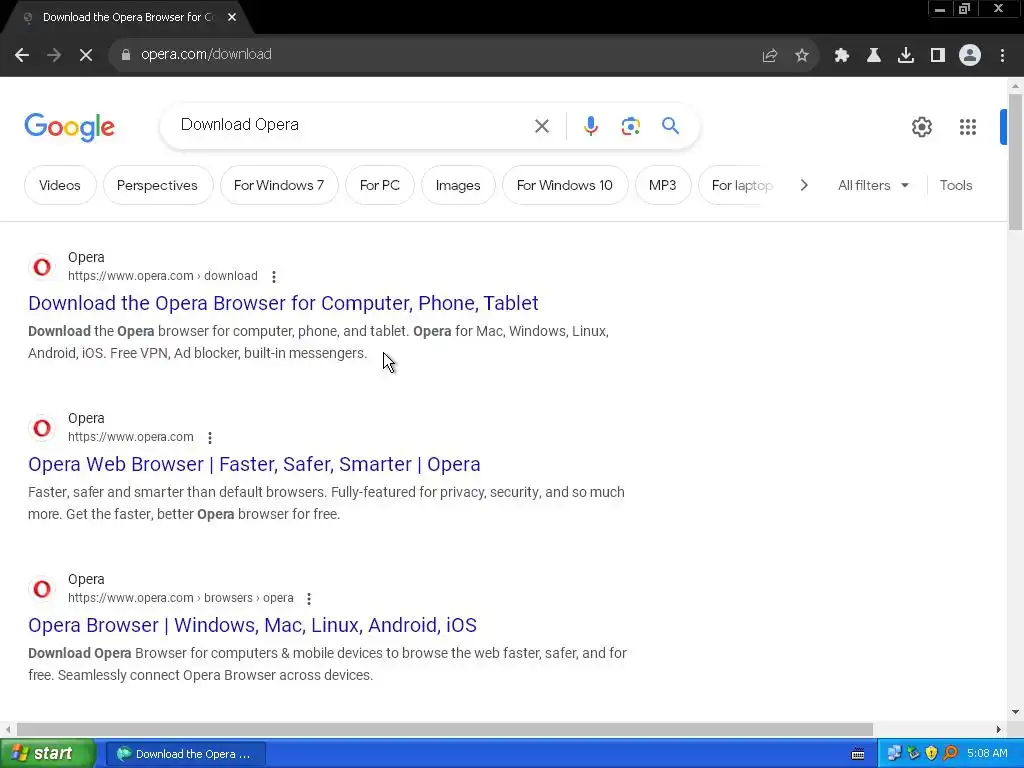The width and height of the screenshot is (1024, 768).
Task: Click the browser forward arrow
Action: click(x=54, y=55)
